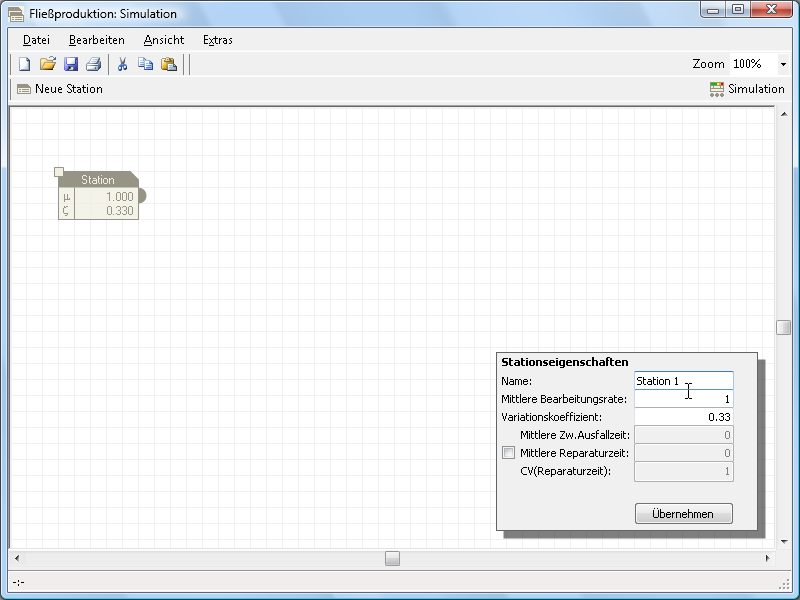Click the horizontal scrollbar thumb
Screen dimensions: 800x600
392,558
